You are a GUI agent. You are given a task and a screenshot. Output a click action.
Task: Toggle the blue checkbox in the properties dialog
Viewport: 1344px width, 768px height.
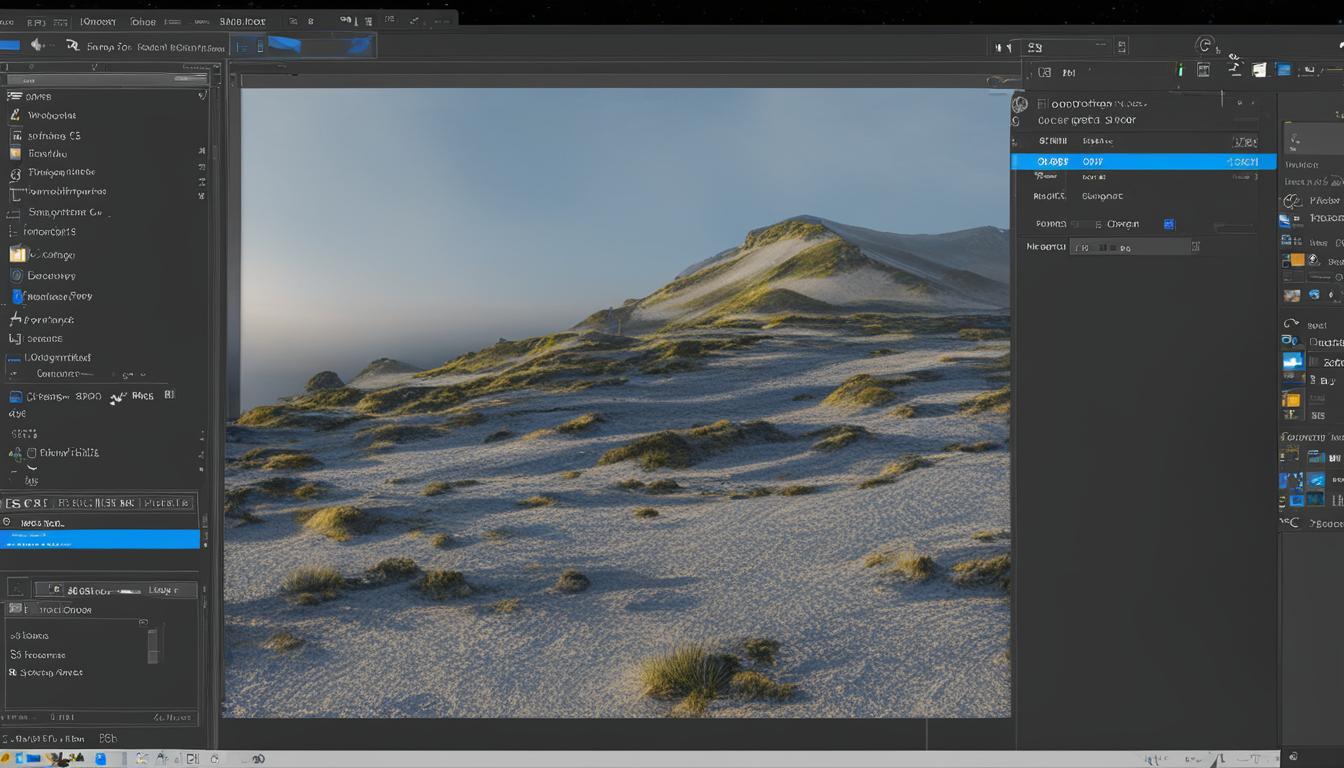pos(1168,223)
